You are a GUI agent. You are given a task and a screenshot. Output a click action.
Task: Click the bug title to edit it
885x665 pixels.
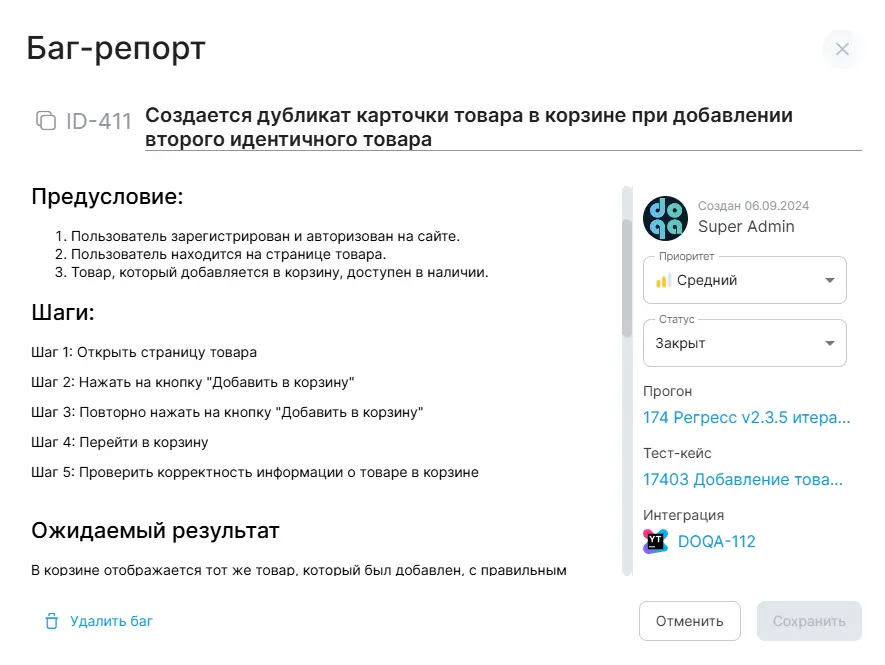(468, 127)
